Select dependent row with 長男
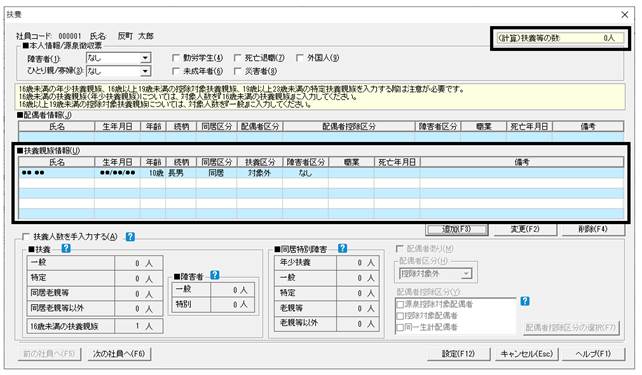 321,173
